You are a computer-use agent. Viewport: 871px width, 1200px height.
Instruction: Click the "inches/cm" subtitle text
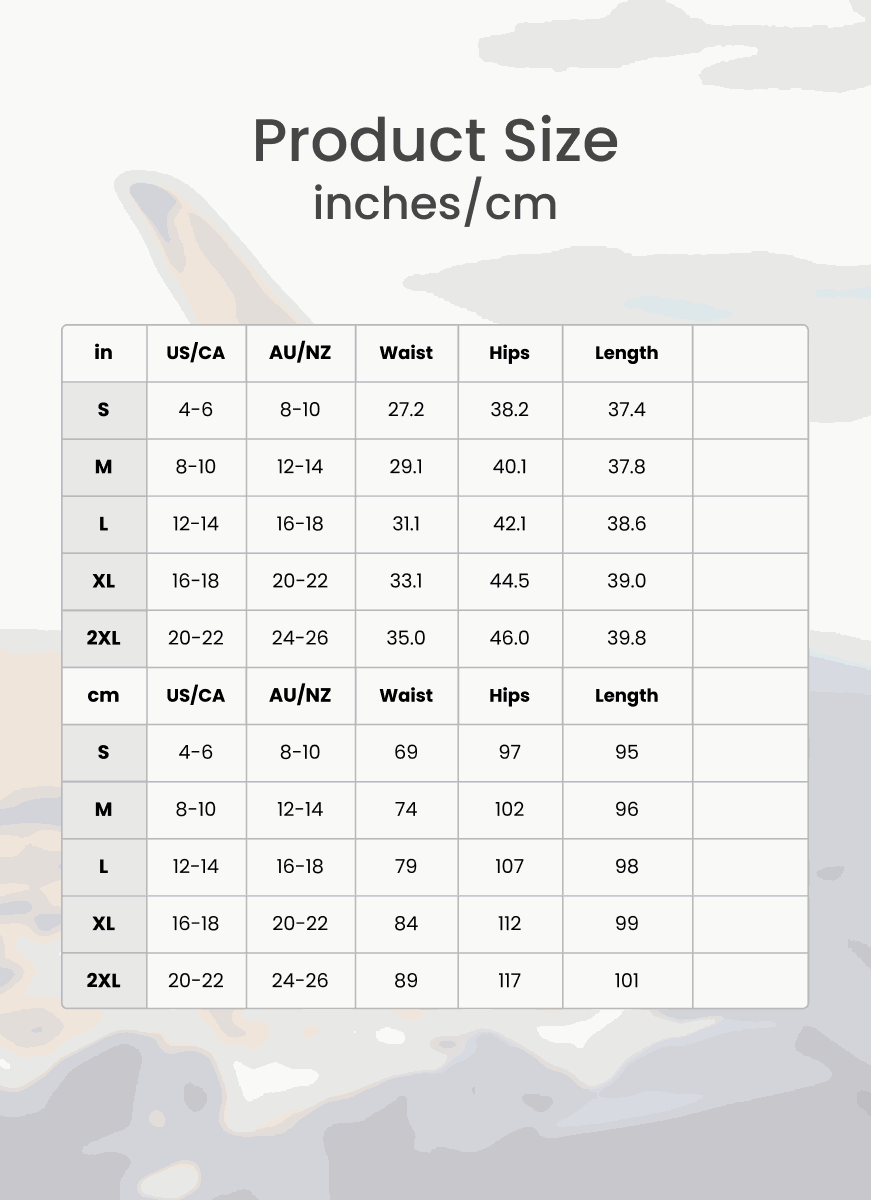pyautogui.click(x=435, y=203)
